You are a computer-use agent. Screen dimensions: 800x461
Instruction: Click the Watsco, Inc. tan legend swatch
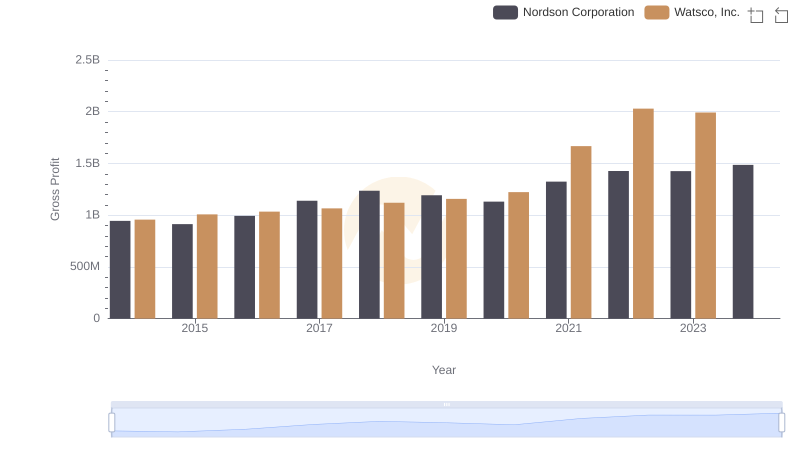click(x=657, y=12)
